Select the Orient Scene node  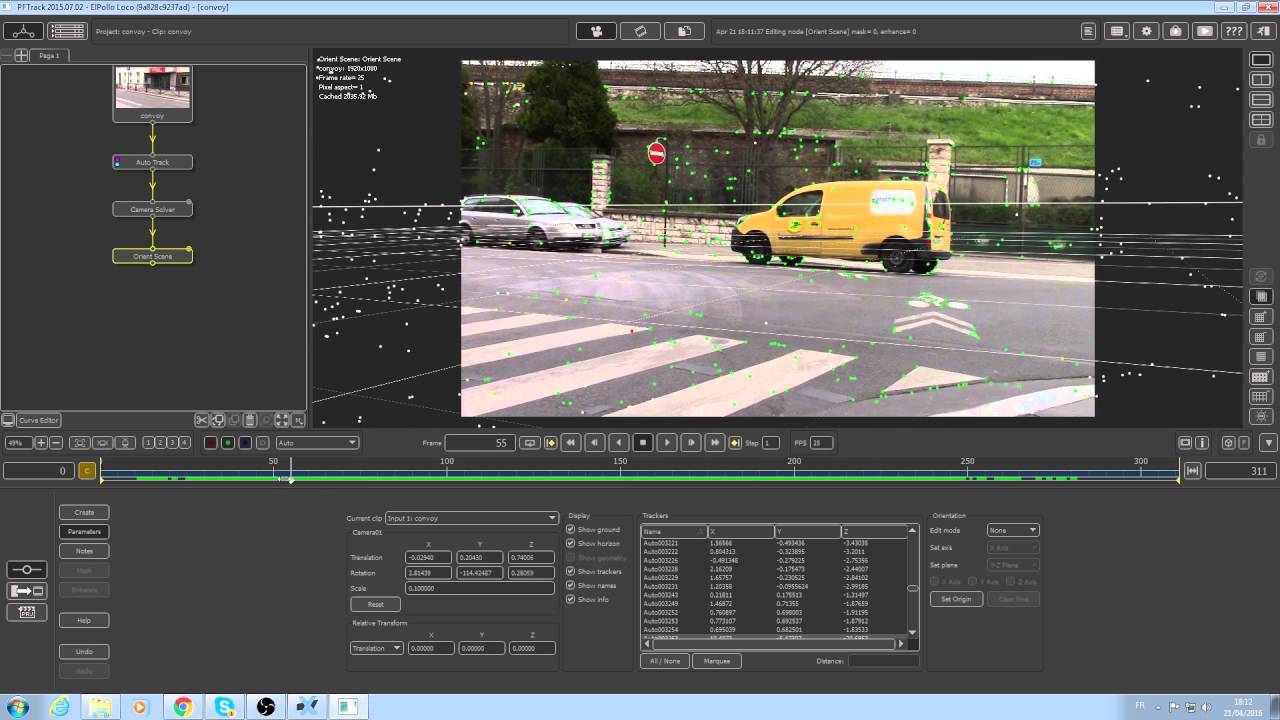click(x=152, y=256)
